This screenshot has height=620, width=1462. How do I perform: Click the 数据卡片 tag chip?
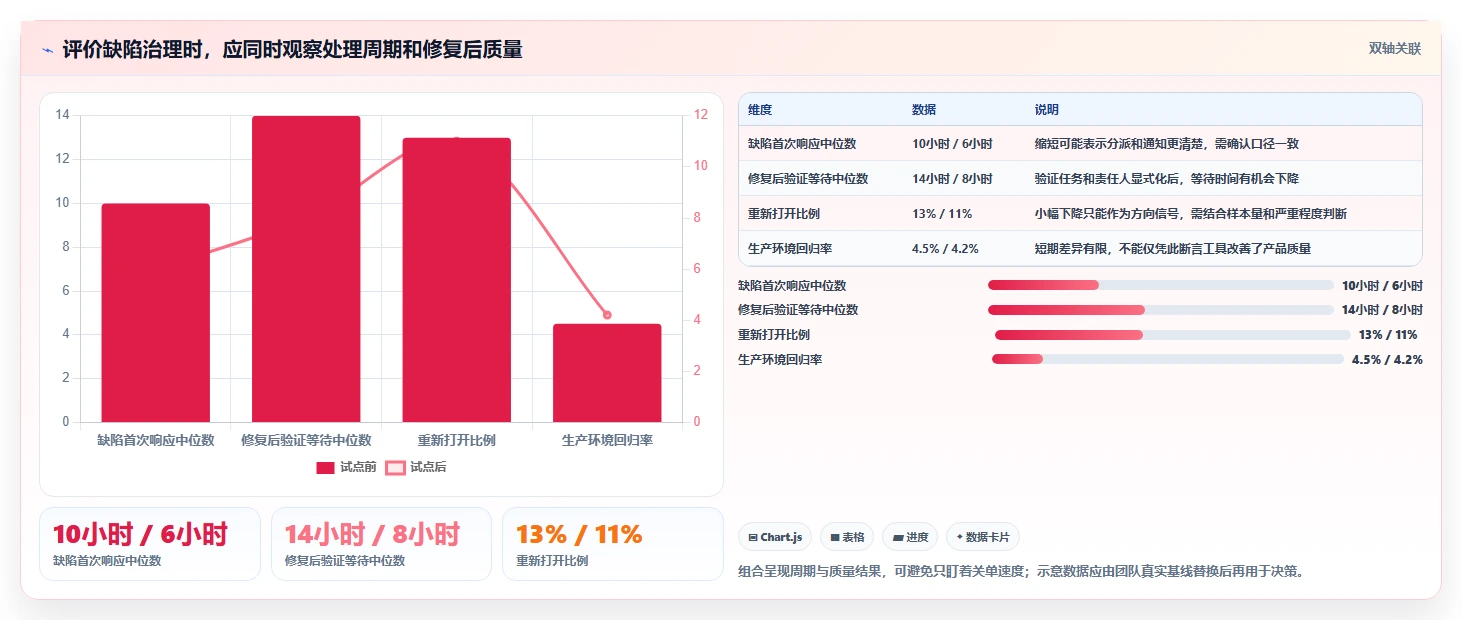[983, 537]
